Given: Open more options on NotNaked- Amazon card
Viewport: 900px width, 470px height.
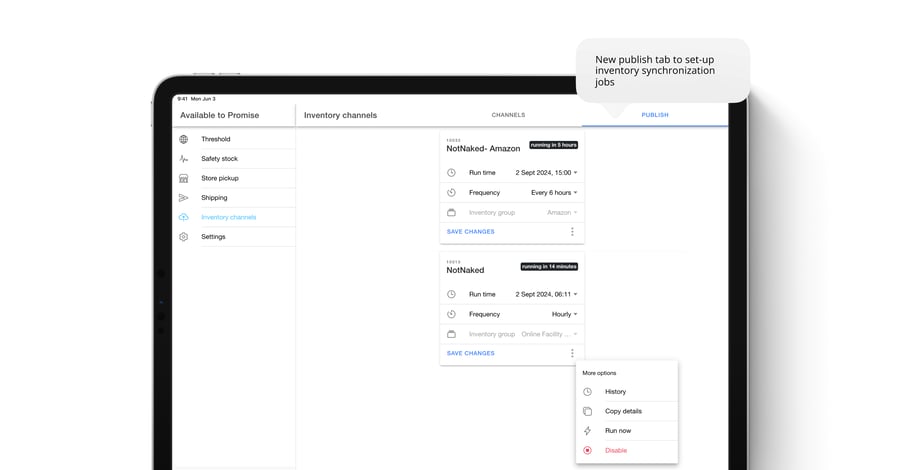Looking at the screenshot, I should click(572, 232).
